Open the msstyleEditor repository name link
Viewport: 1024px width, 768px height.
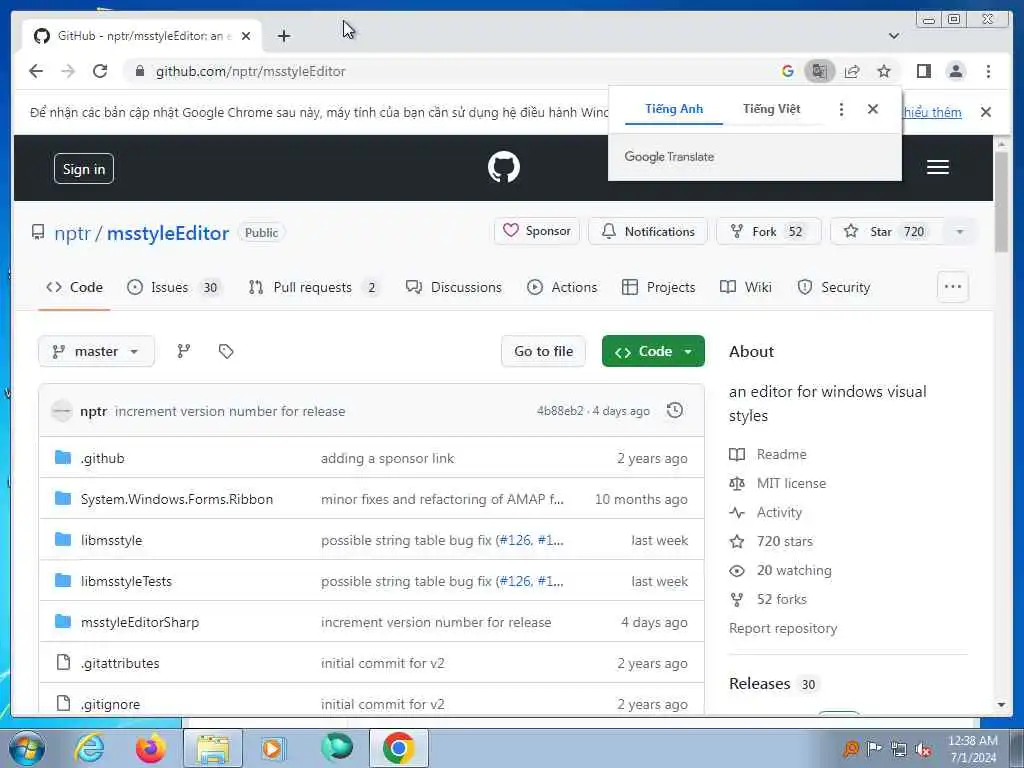168,233
